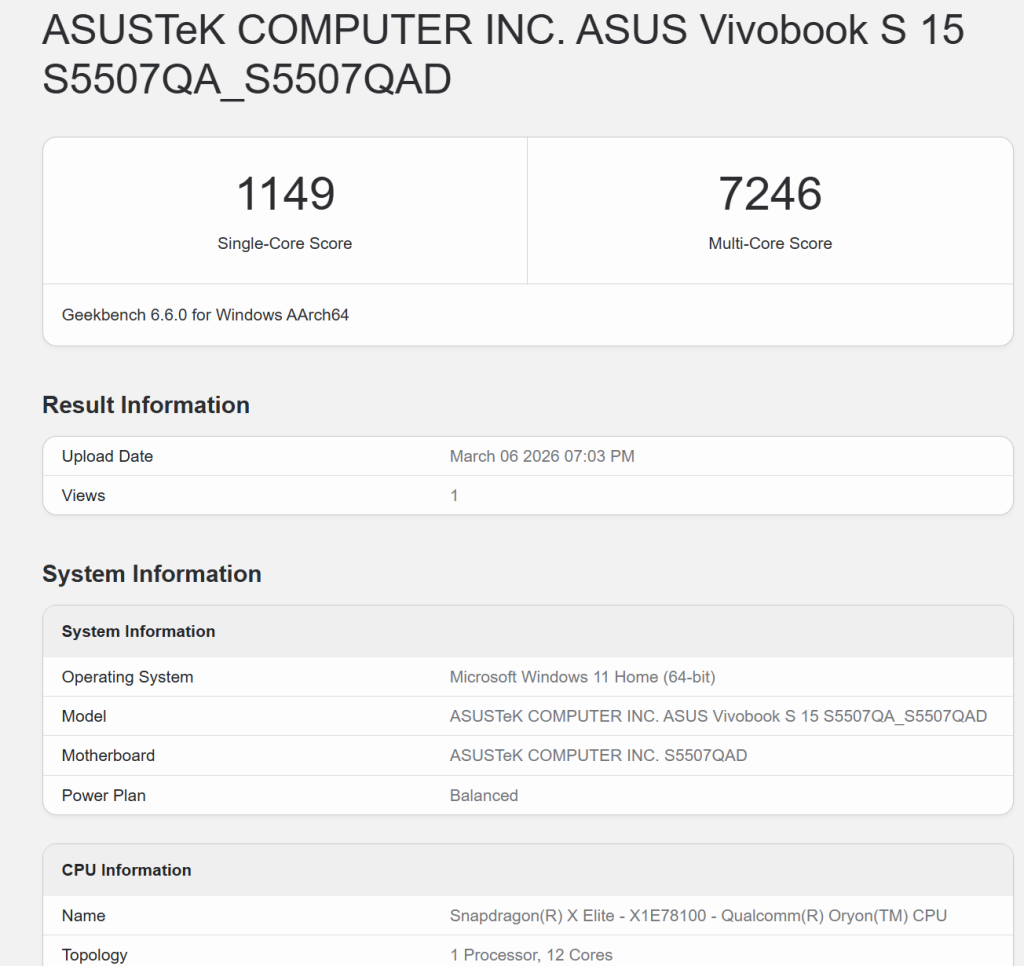1024x966 pixels.
Task: Click the 1 Processor, 12 Cores topology value
Action: tap(531, 954)
